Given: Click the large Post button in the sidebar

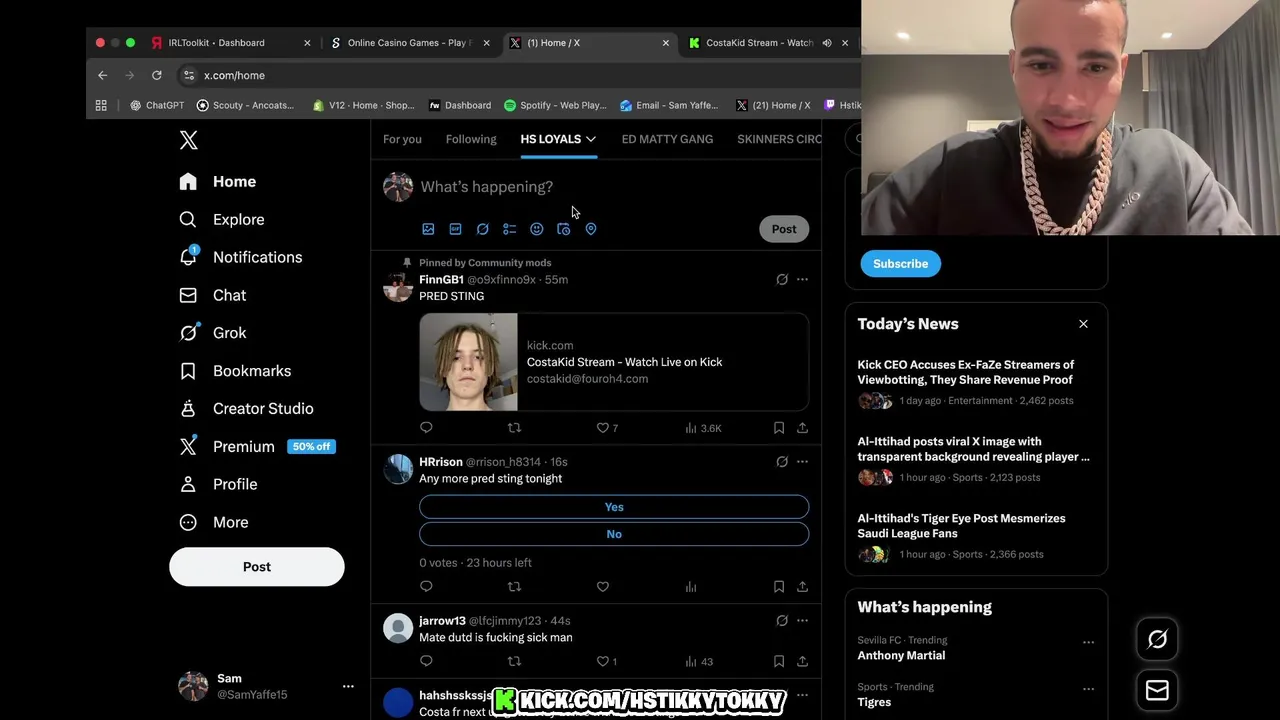Looking at the screenshot, I should (x=256, y=567).
